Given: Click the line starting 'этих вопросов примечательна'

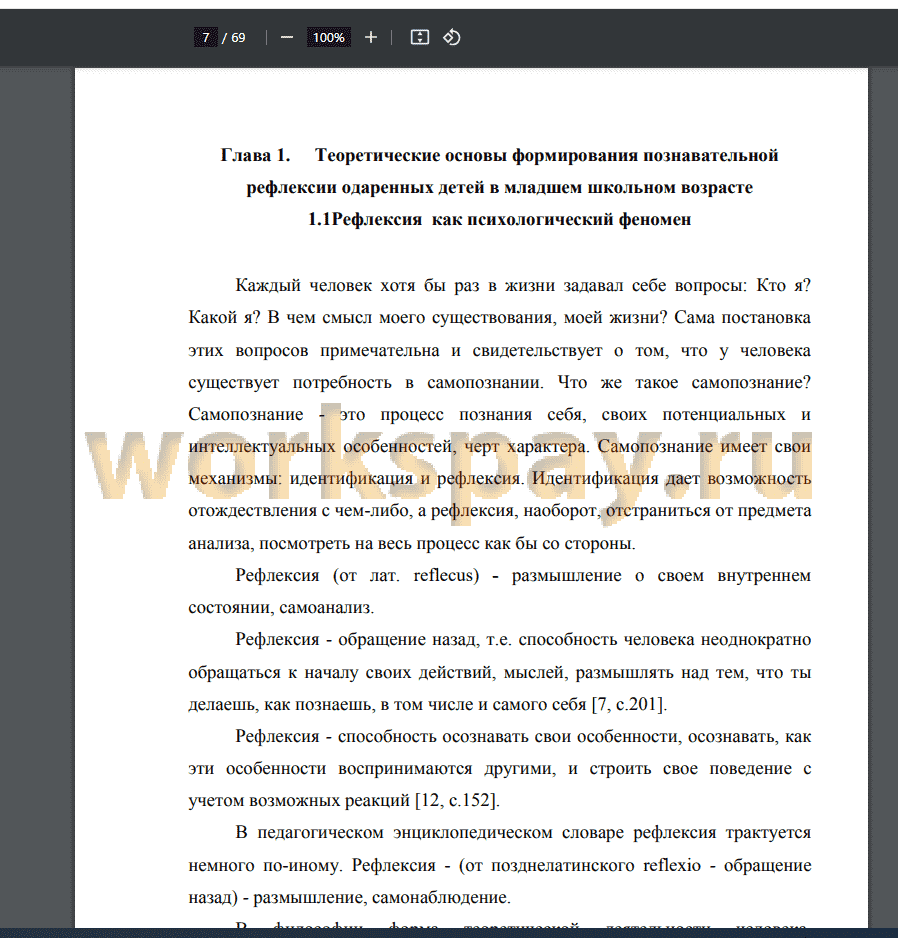Looking at the screenshot, I should (500, 351).
